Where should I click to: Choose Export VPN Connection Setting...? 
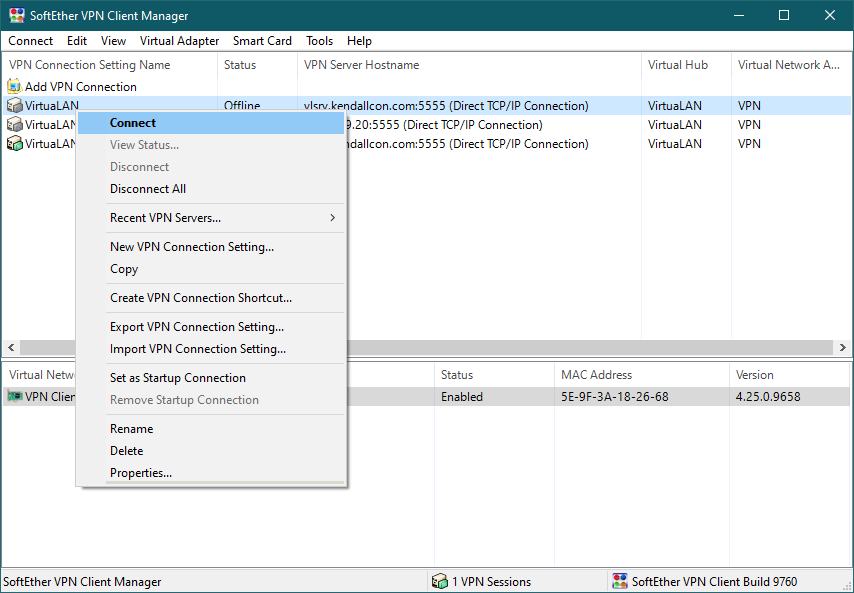[x=197, y=327]
